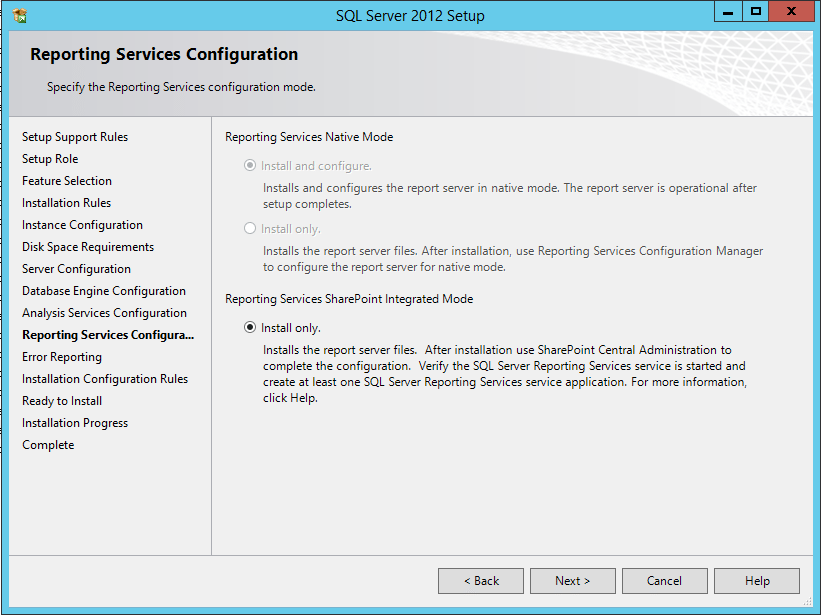Minimize the SQL Server 2012 Setup window
The image size is (821, 616).
coord(728,12)
